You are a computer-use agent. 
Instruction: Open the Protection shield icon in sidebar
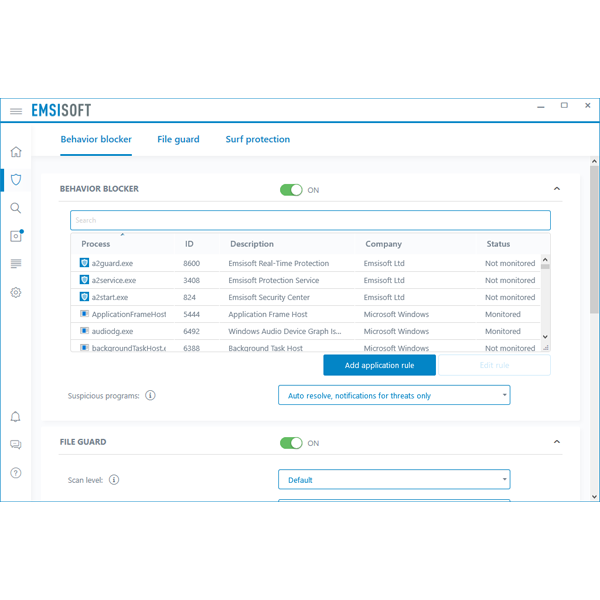16,179
